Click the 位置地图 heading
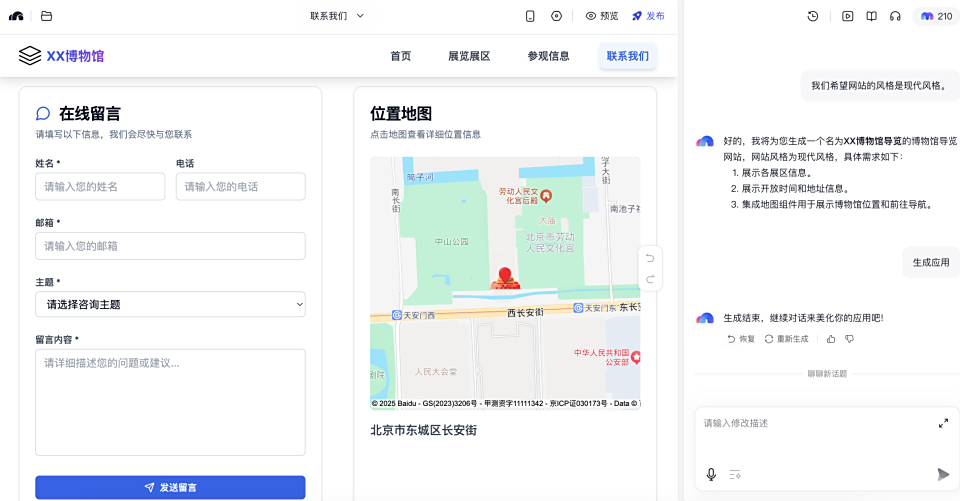The height and width of the screenshot is (501, 960). point(401,113)
